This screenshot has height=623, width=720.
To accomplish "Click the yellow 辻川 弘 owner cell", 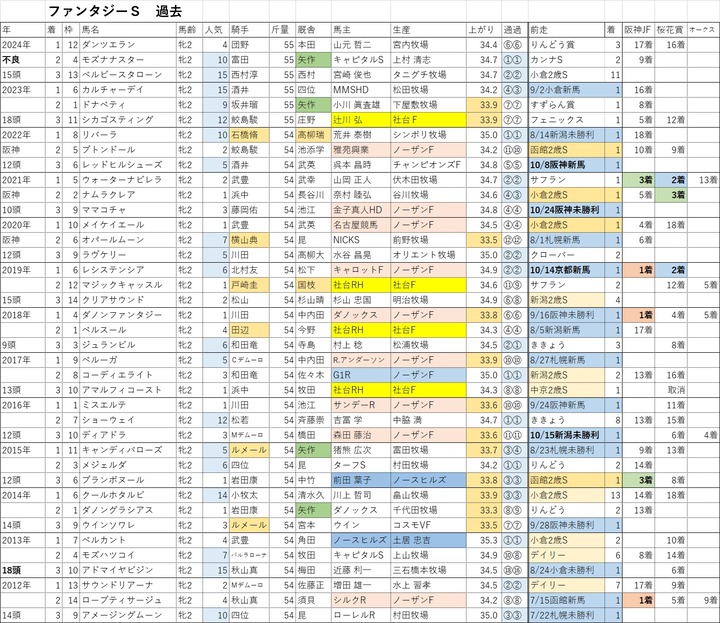I will tap(361, 120).
